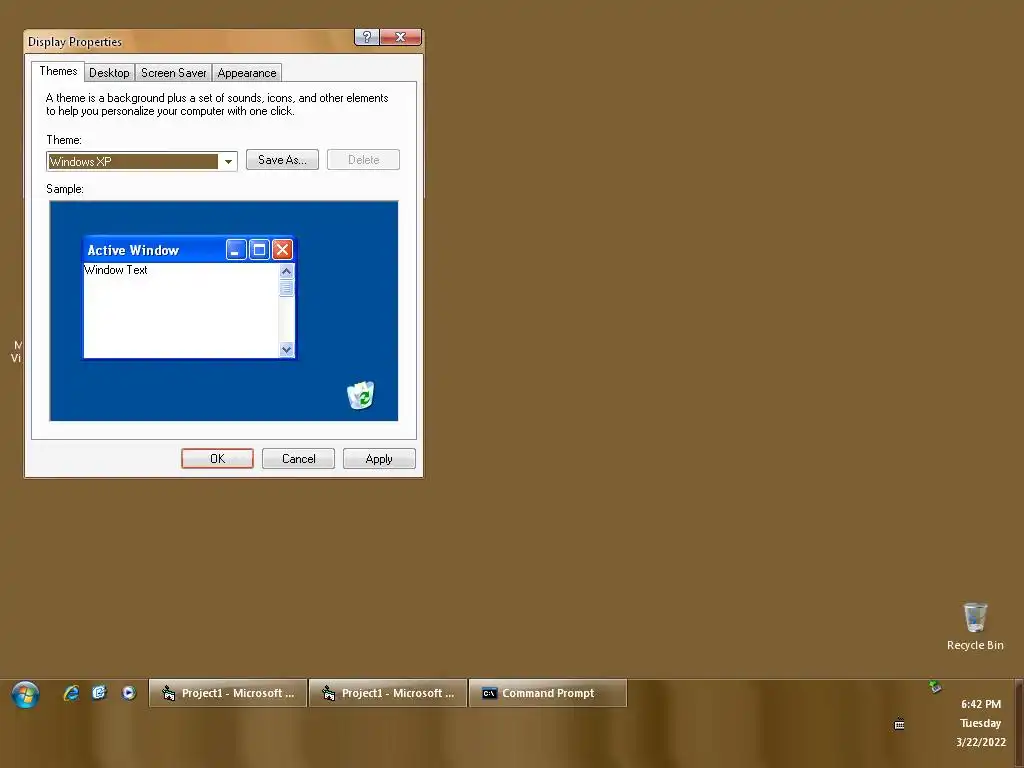Viewport: 1024px width, 768px height.
Task: Click the Display Properties help question button
Action: [366, 37]
